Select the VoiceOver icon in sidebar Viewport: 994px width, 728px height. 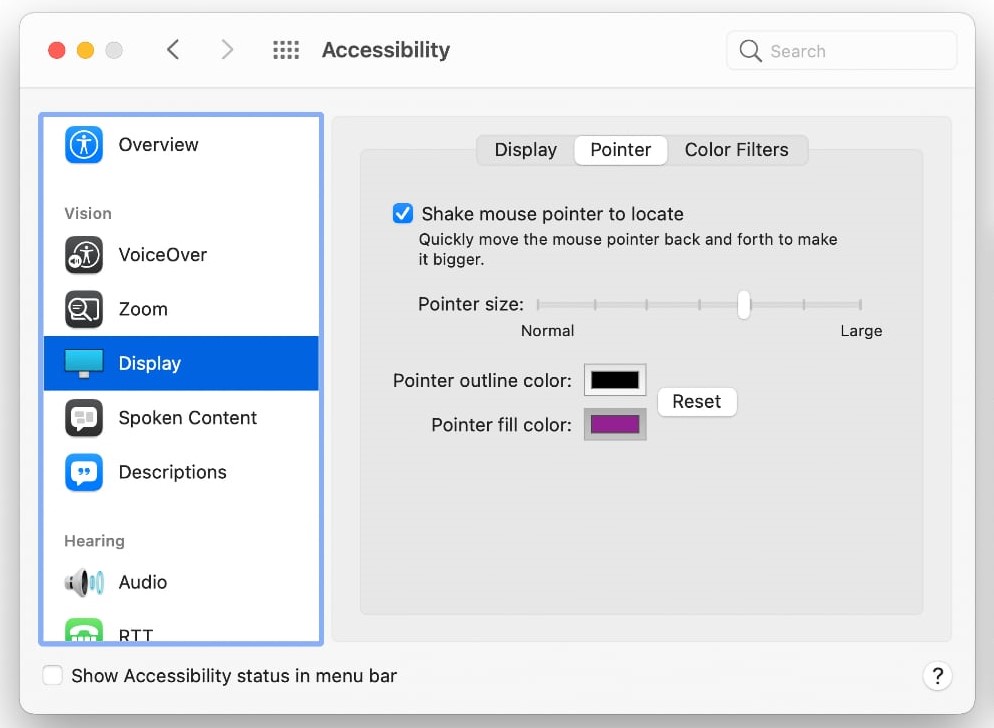[84, 255]
